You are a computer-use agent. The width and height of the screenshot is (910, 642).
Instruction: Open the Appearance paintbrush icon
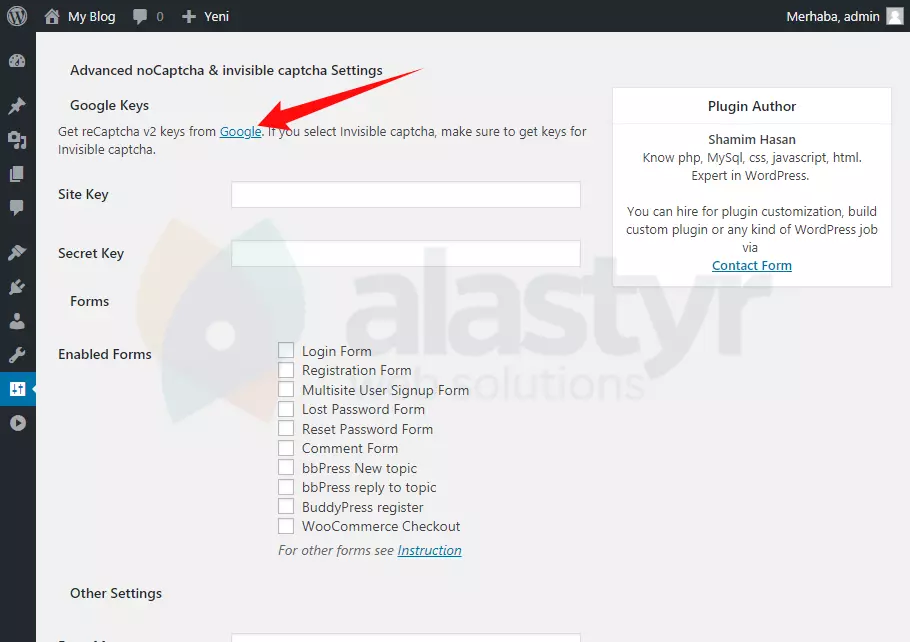[x=17, y=251]
